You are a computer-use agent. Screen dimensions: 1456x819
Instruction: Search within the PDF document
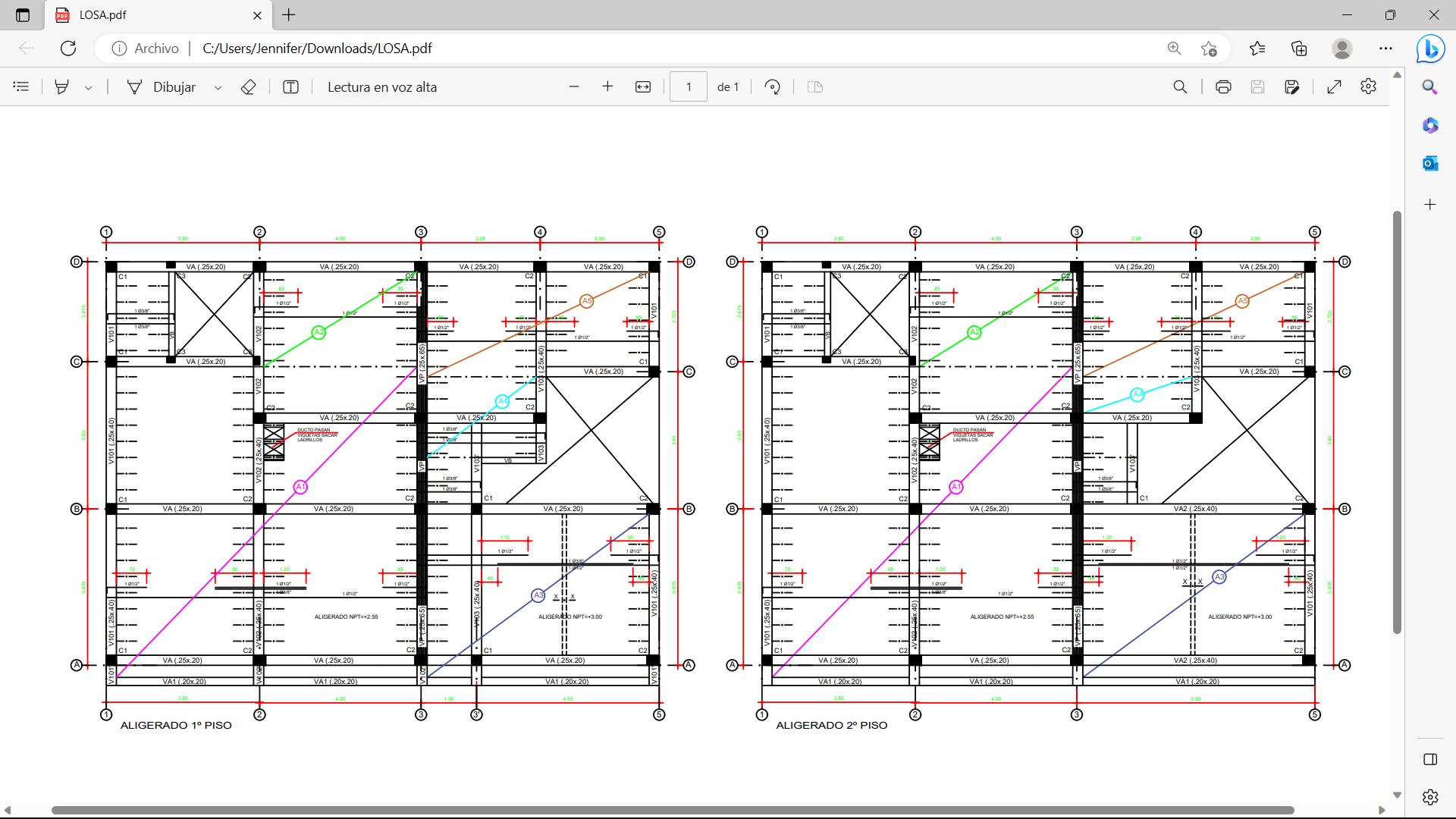click(1180, 87)
